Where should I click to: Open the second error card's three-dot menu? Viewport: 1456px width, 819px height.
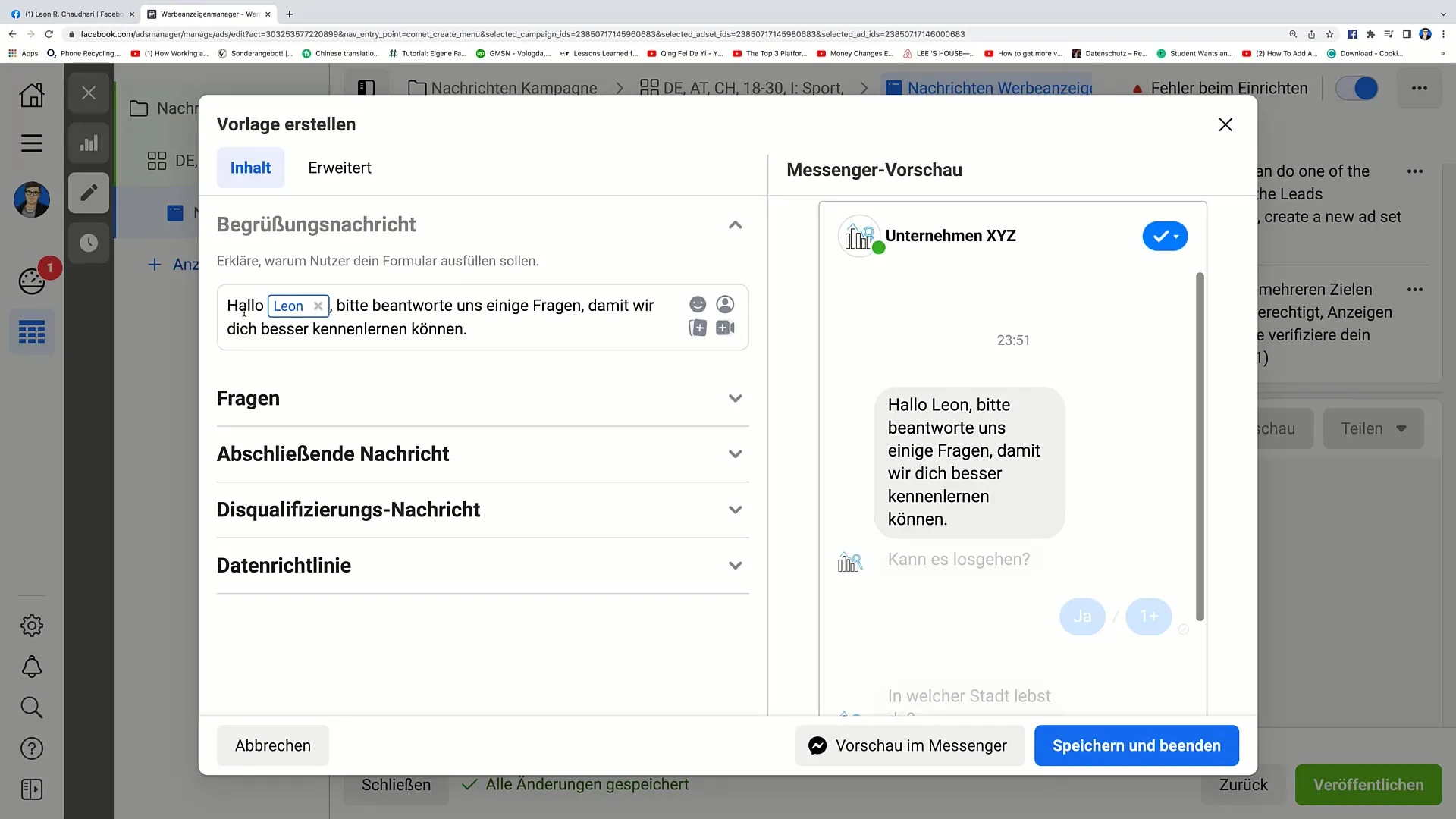pos(1415,290)
